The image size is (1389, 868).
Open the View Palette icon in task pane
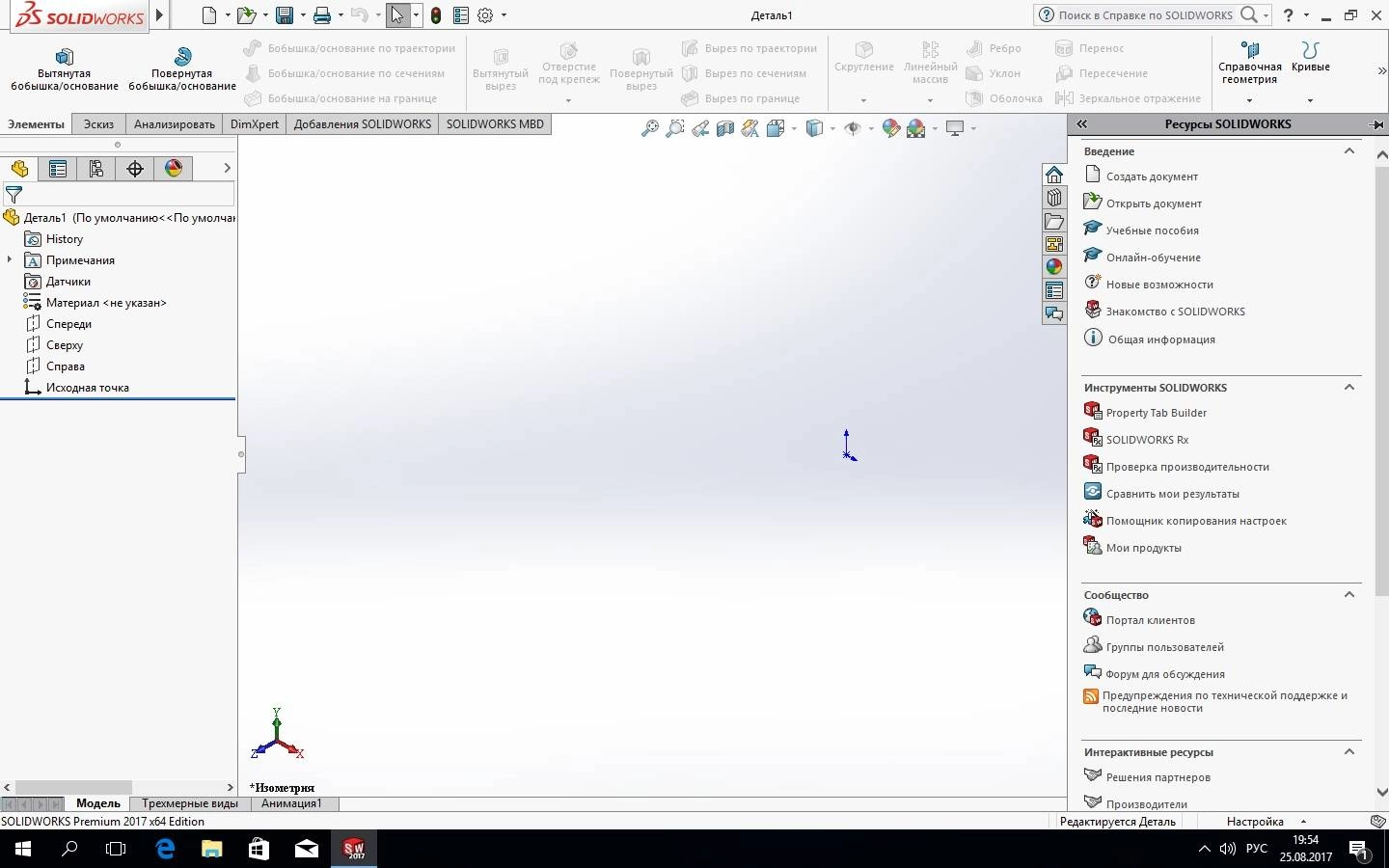[x=1054, y=244]
